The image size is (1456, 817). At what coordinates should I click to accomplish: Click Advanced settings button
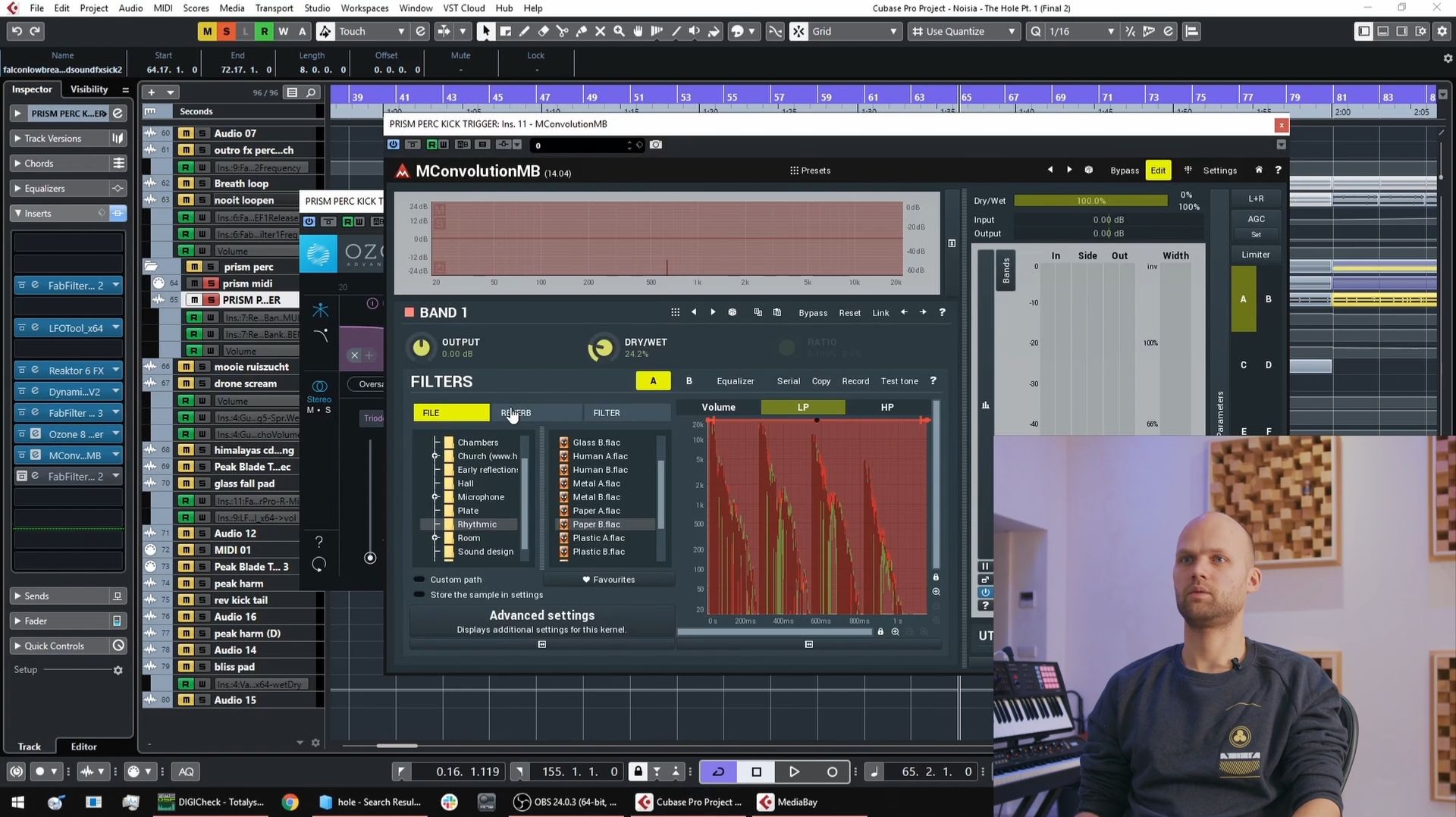tap(541, 621)
